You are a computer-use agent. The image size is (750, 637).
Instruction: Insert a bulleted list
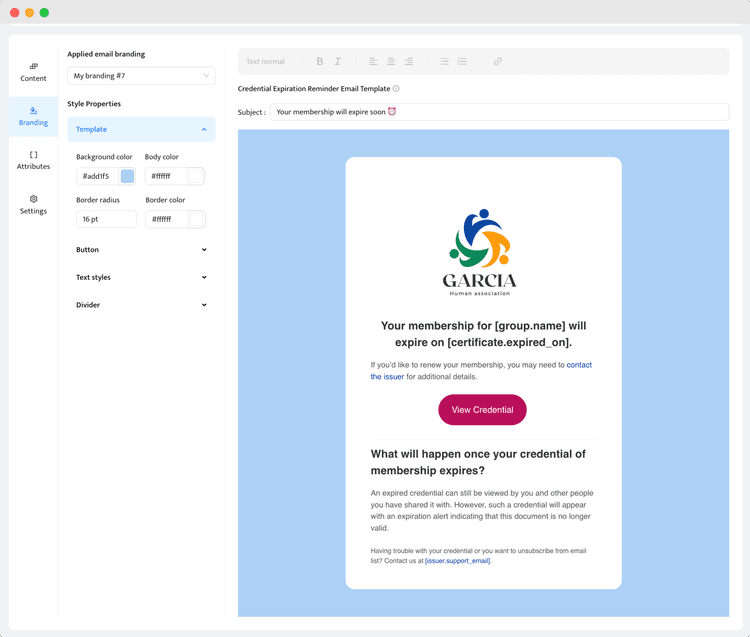(445, 62)
